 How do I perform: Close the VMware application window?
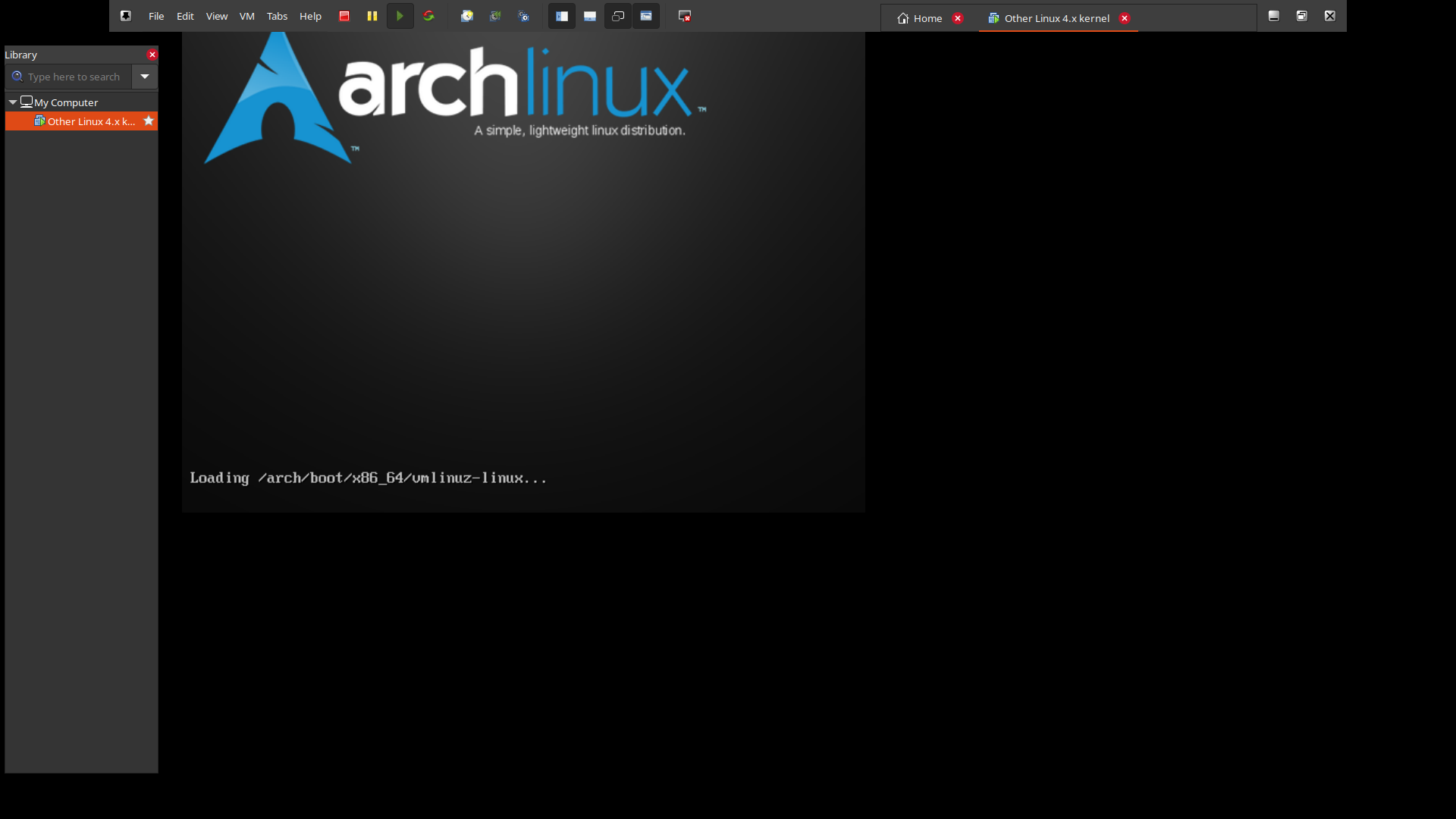(x=1330, y=16)
